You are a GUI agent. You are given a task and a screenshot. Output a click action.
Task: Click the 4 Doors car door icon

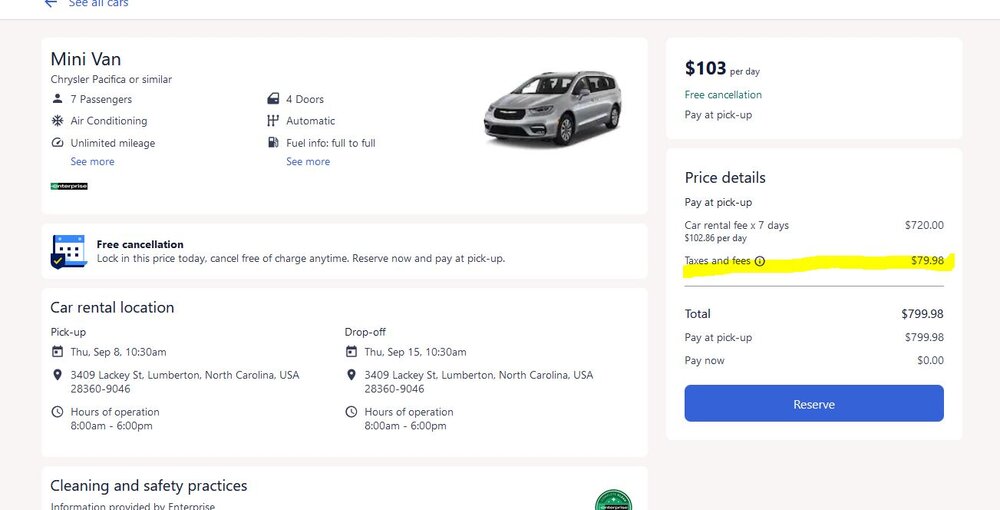pos(273,99)
